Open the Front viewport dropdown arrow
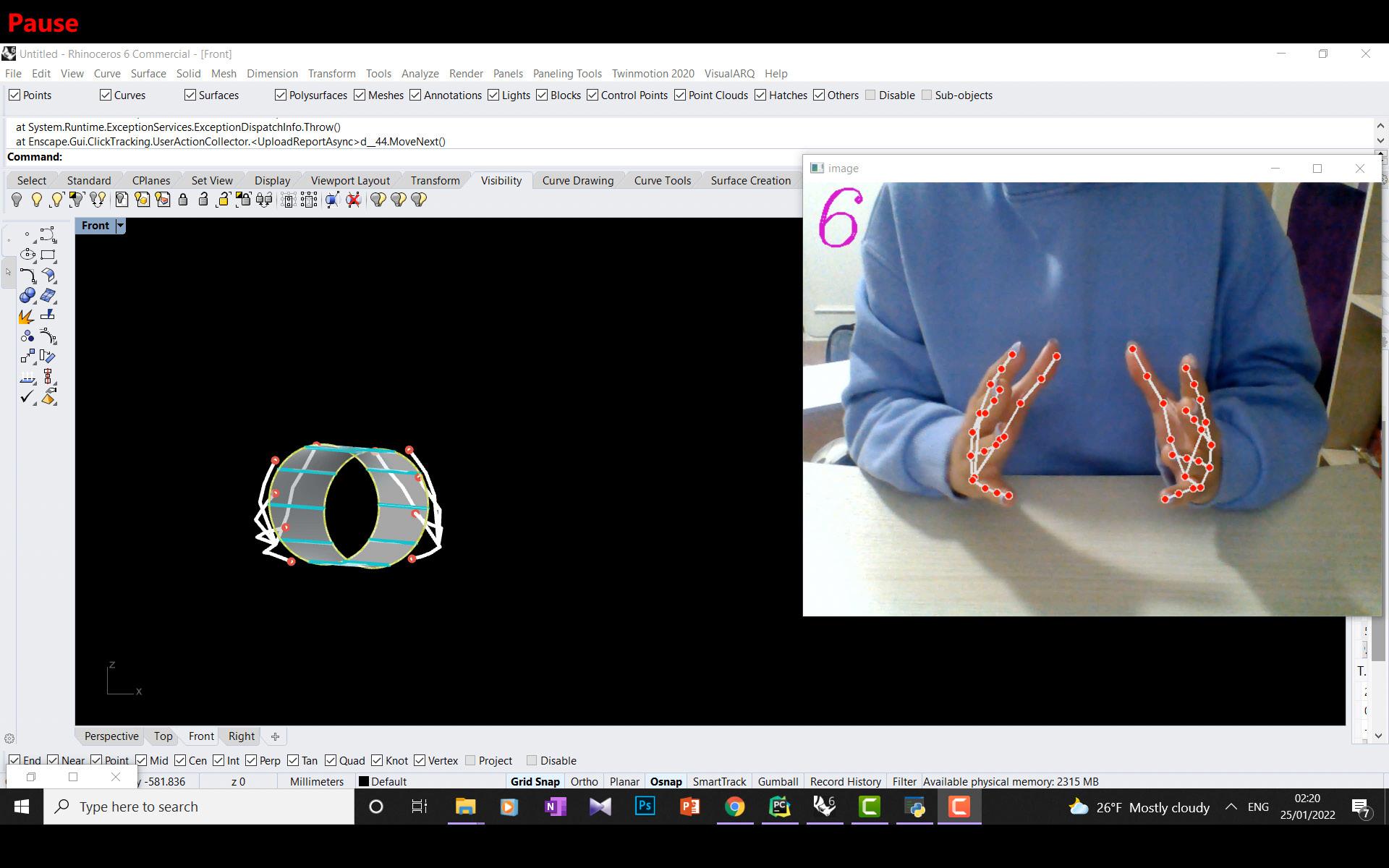 (x=120, y=226)
